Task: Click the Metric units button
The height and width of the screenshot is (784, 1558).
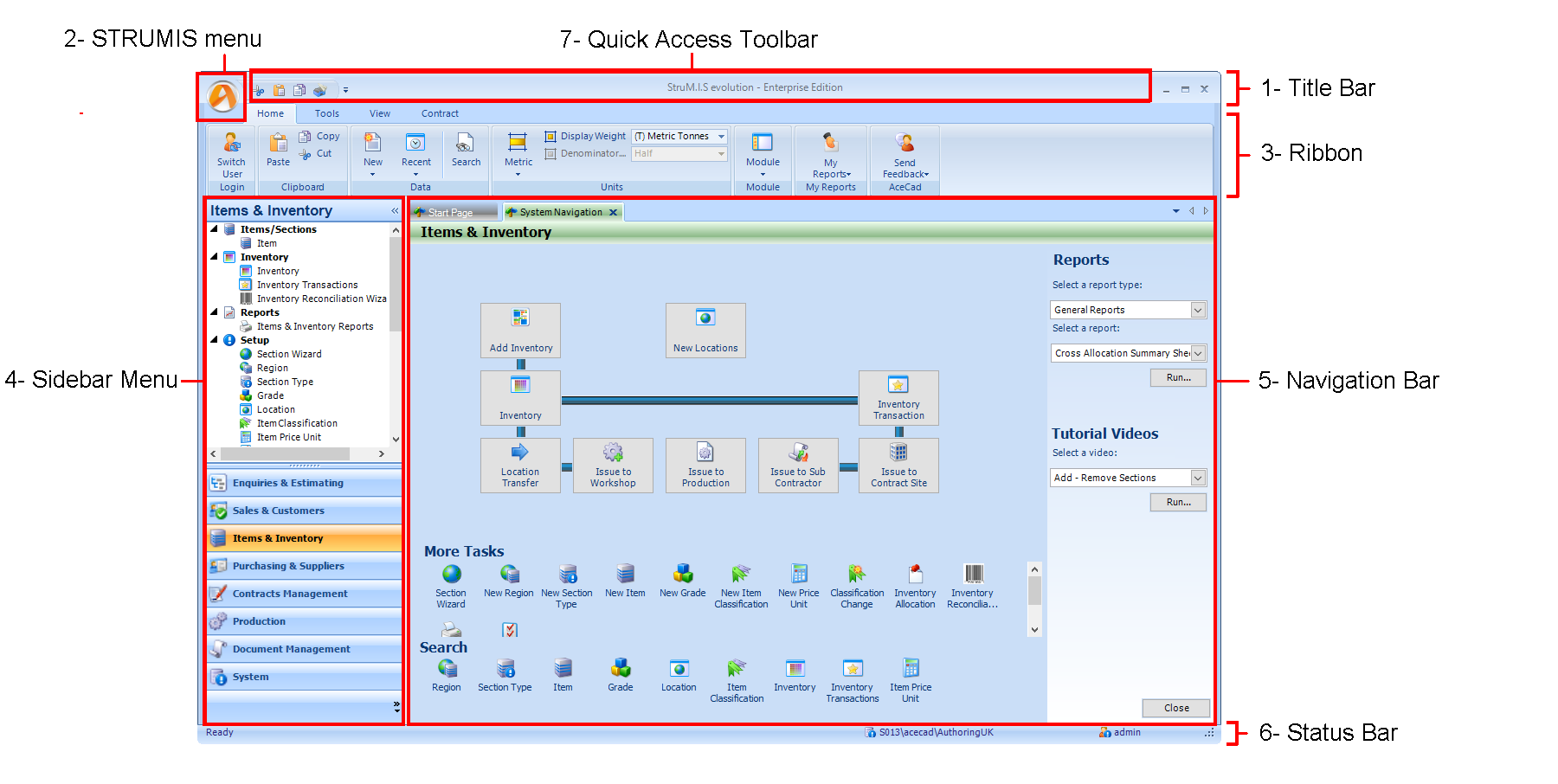Action: (518, 155)
